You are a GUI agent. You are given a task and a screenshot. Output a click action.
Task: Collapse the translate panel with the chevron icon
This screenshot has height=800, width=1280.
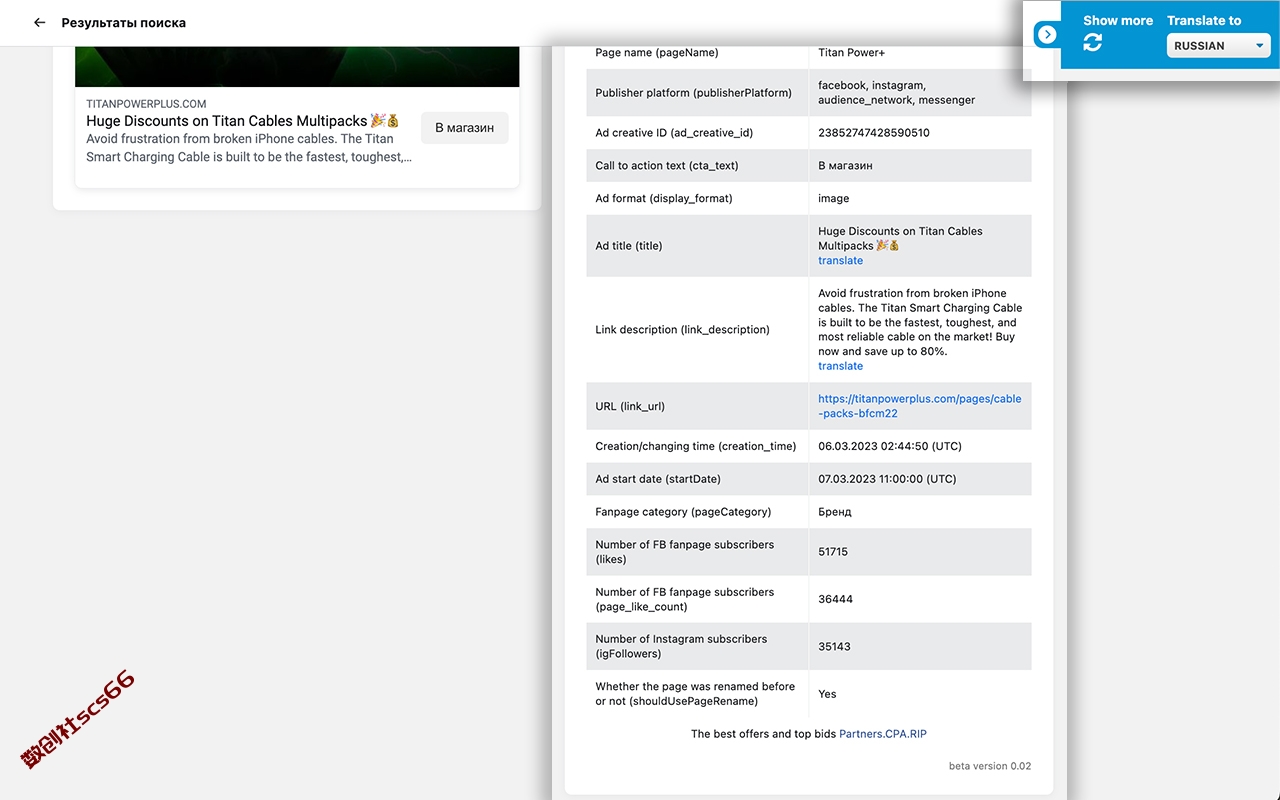click(x=1047, y=34)
